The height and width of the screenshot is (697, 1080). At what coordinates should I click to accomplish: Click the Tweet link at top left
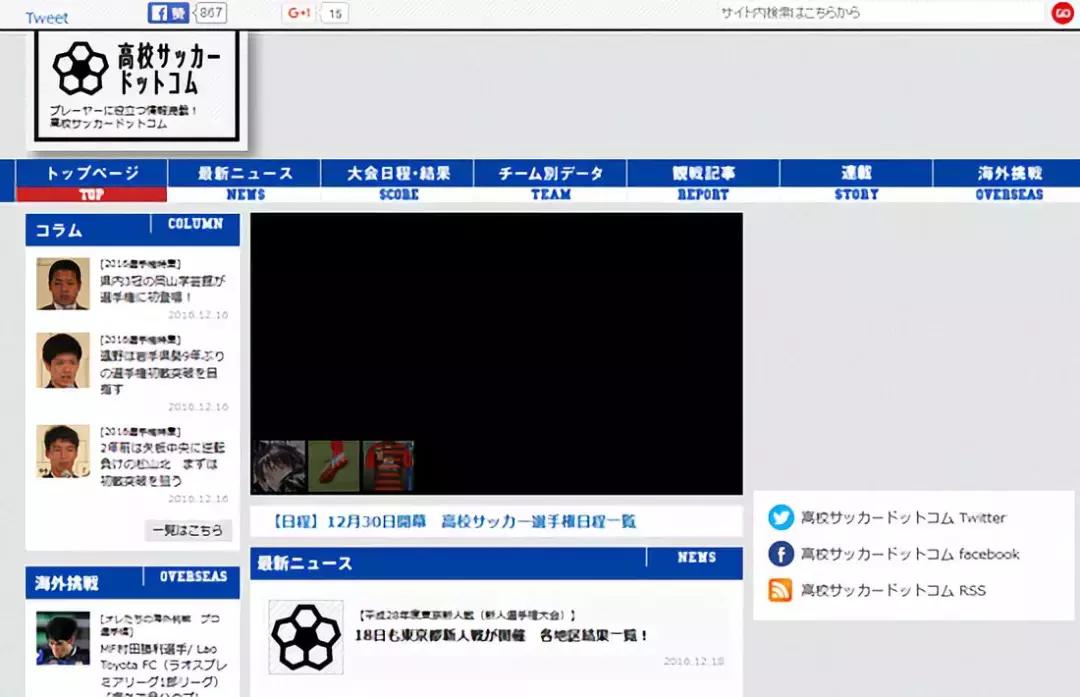tap(46, 15)
